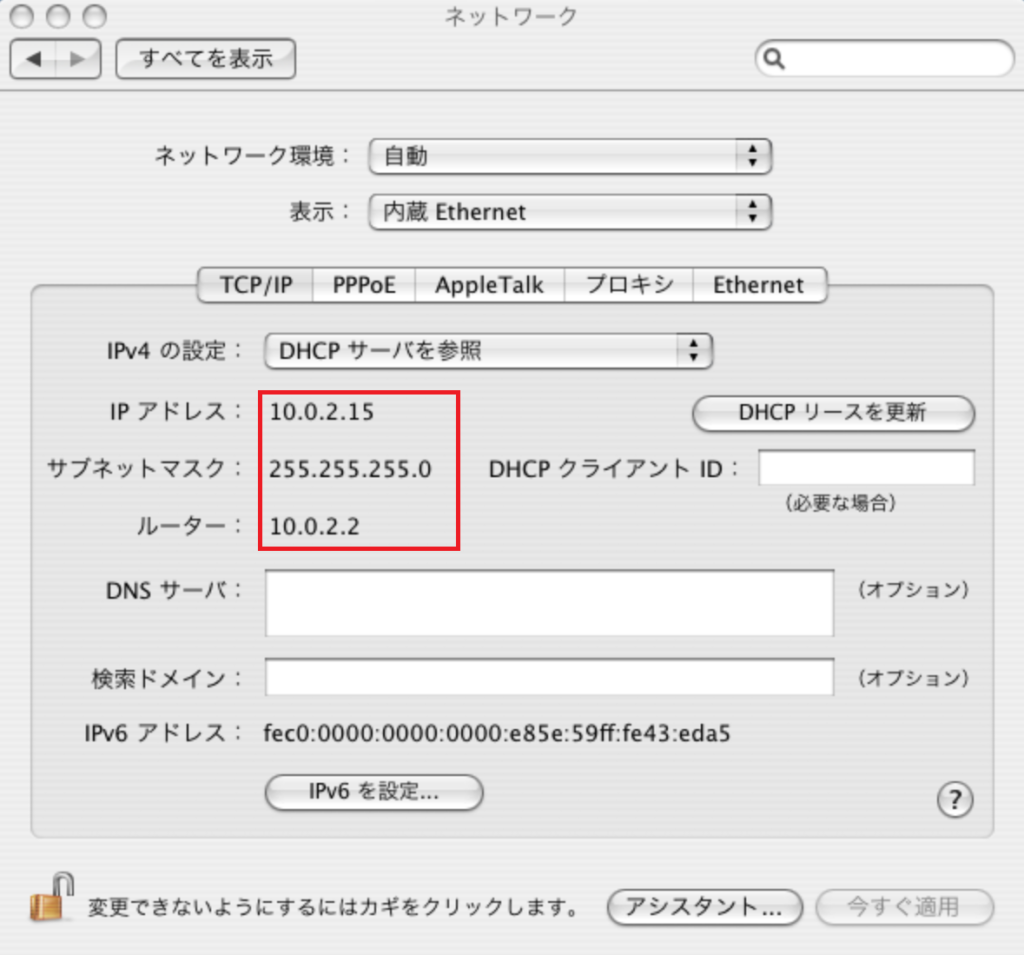Click the アシスタント... button

[705, 907]
